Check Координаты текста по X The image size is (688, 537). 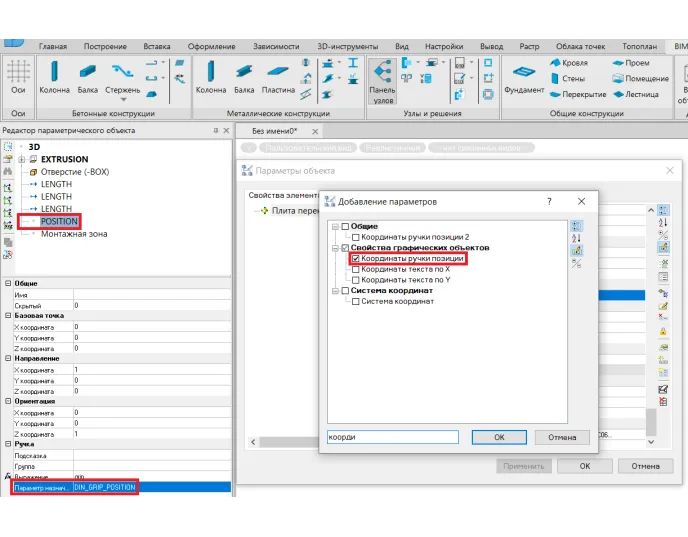coord(356,269)
